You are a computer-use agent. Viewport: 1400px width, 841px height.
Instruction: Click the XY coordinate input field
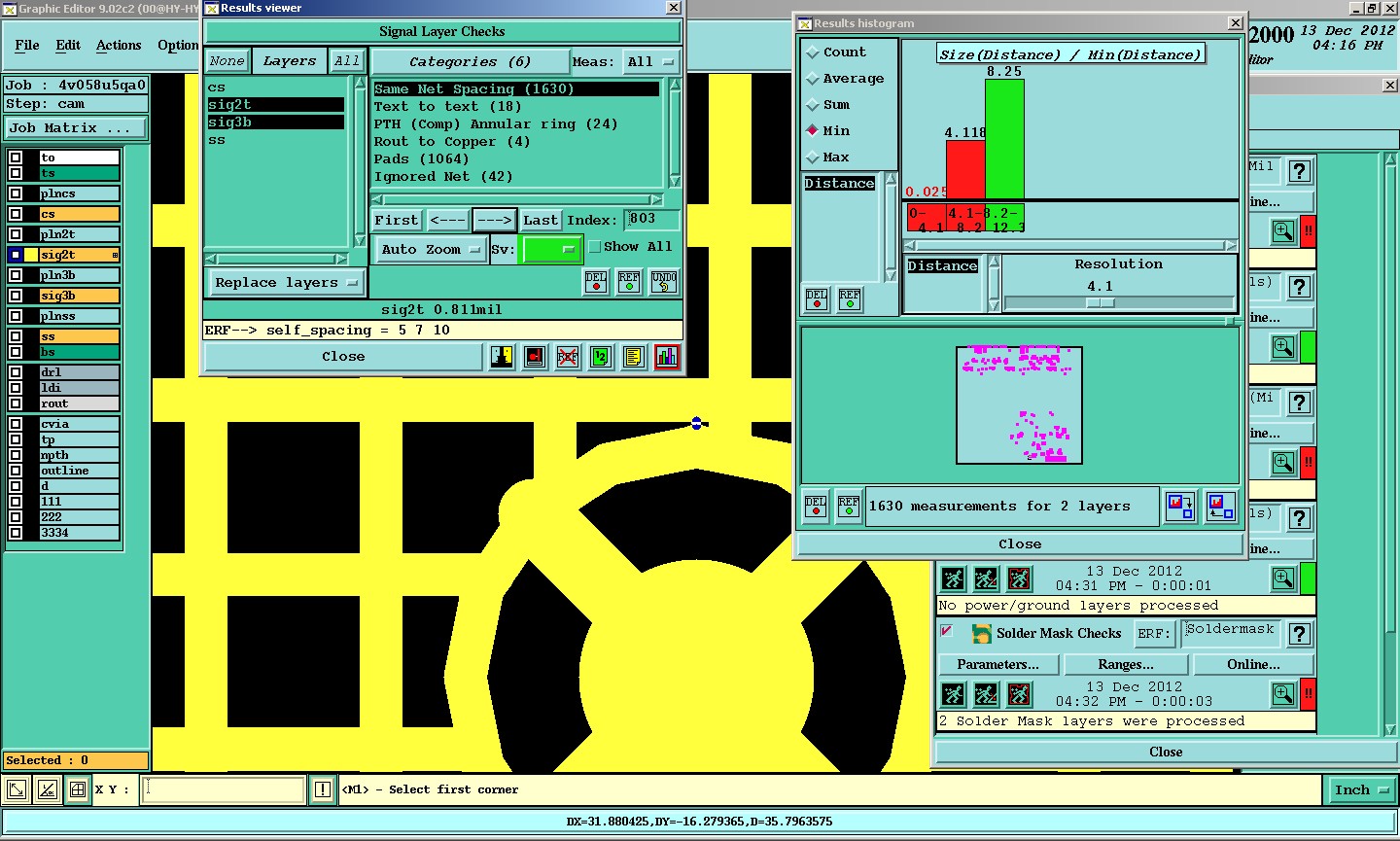click(225, 789)
